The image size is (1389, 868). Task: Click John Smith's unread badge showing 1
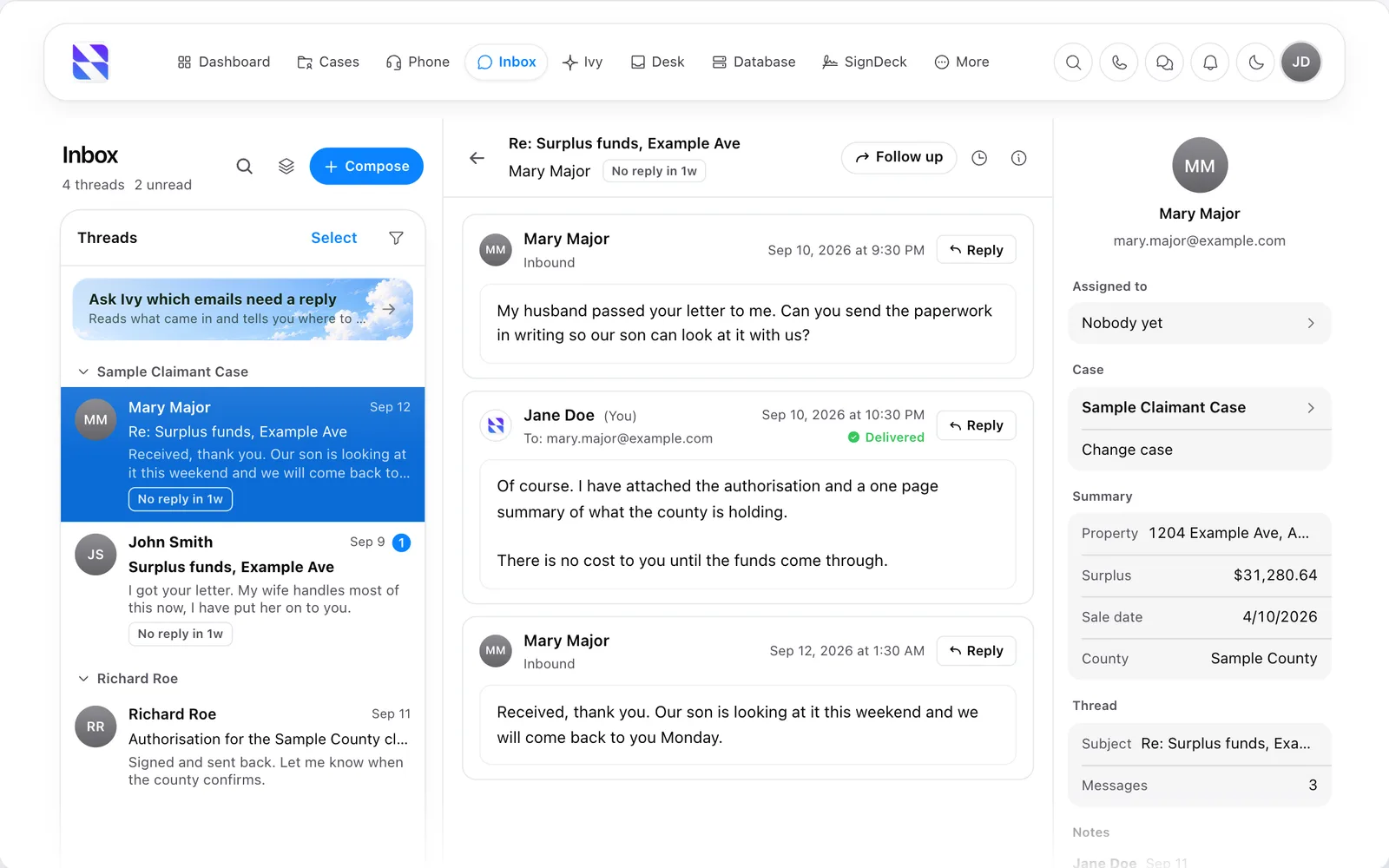pos(401,542)
